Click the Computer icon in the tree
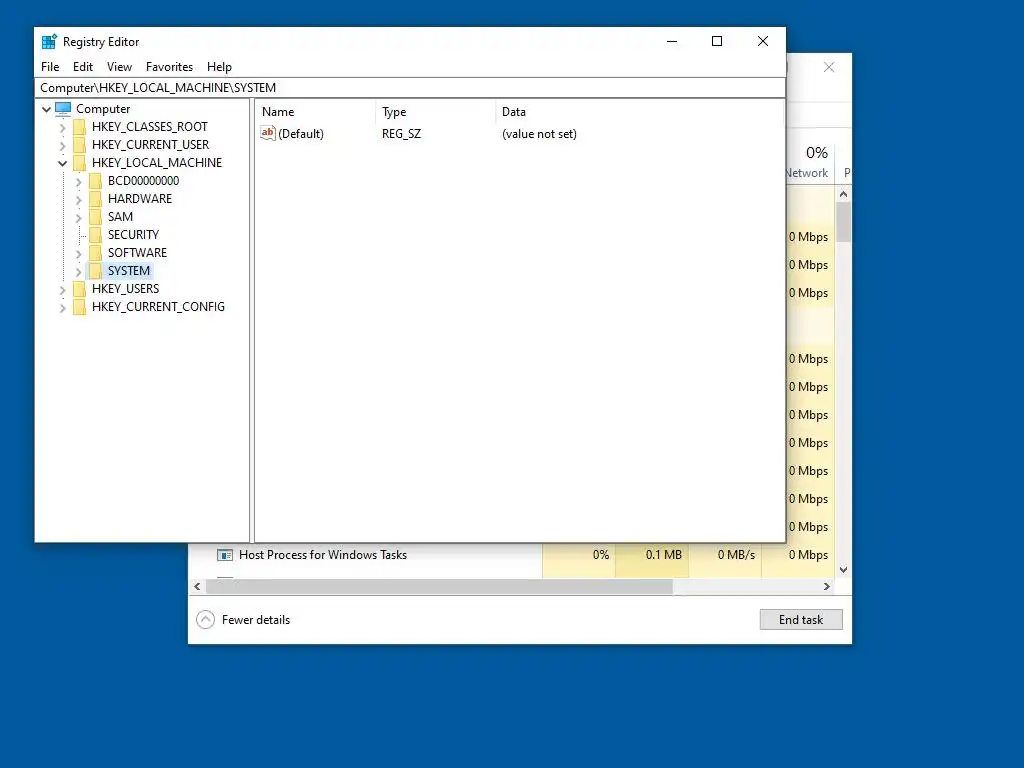The height and width of the screenshot is (768, 1024). tap(63, 108)
